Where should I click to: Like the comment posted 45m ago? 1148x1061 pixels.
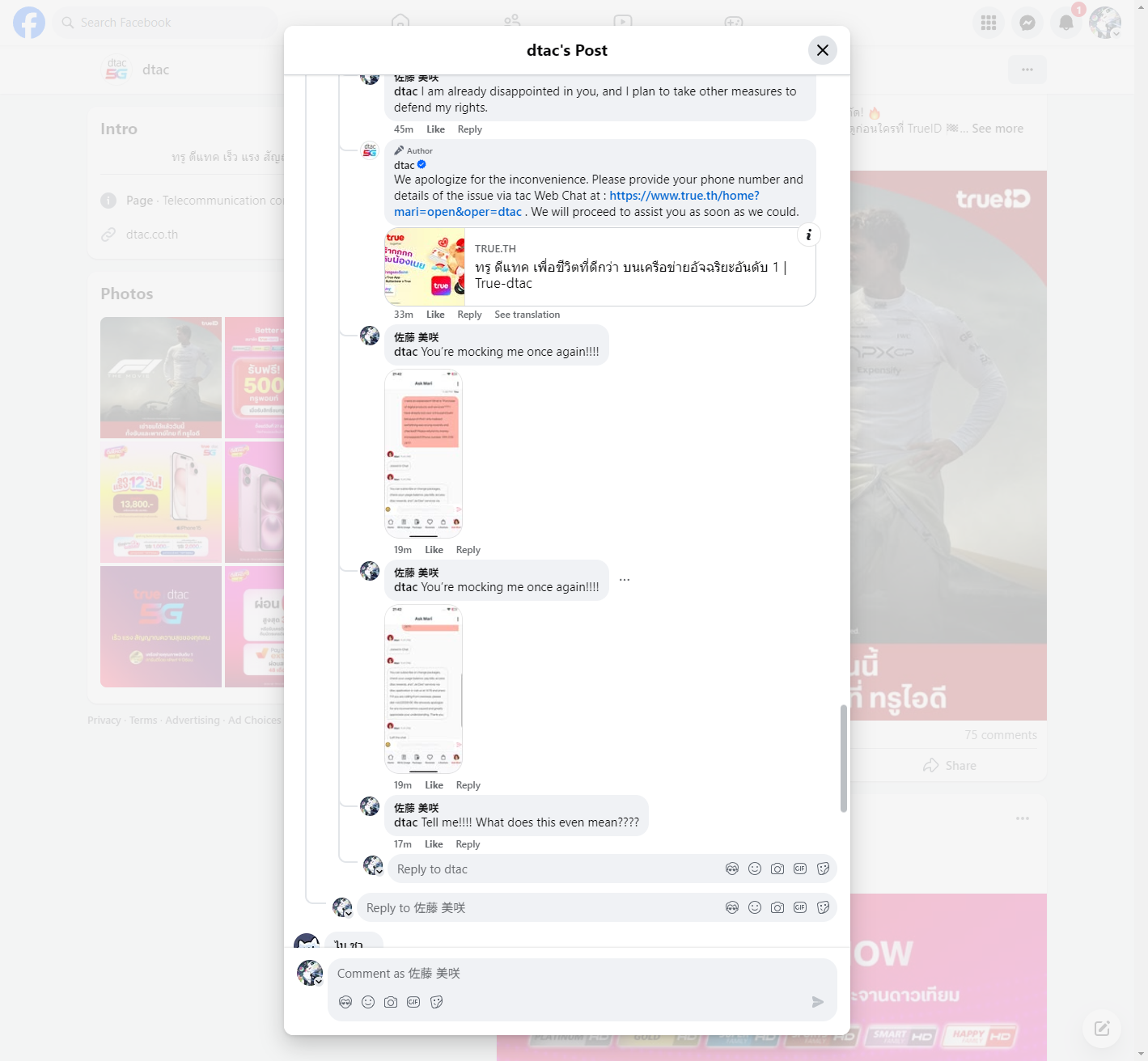click(435, 129)
